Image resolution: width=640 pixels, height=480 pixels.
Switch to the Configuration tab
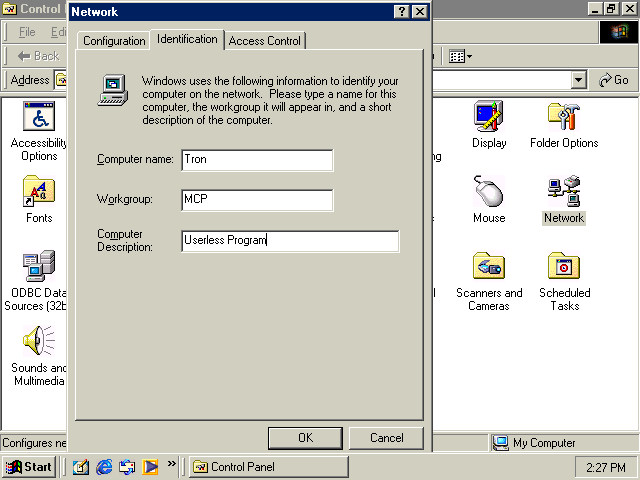114,41
